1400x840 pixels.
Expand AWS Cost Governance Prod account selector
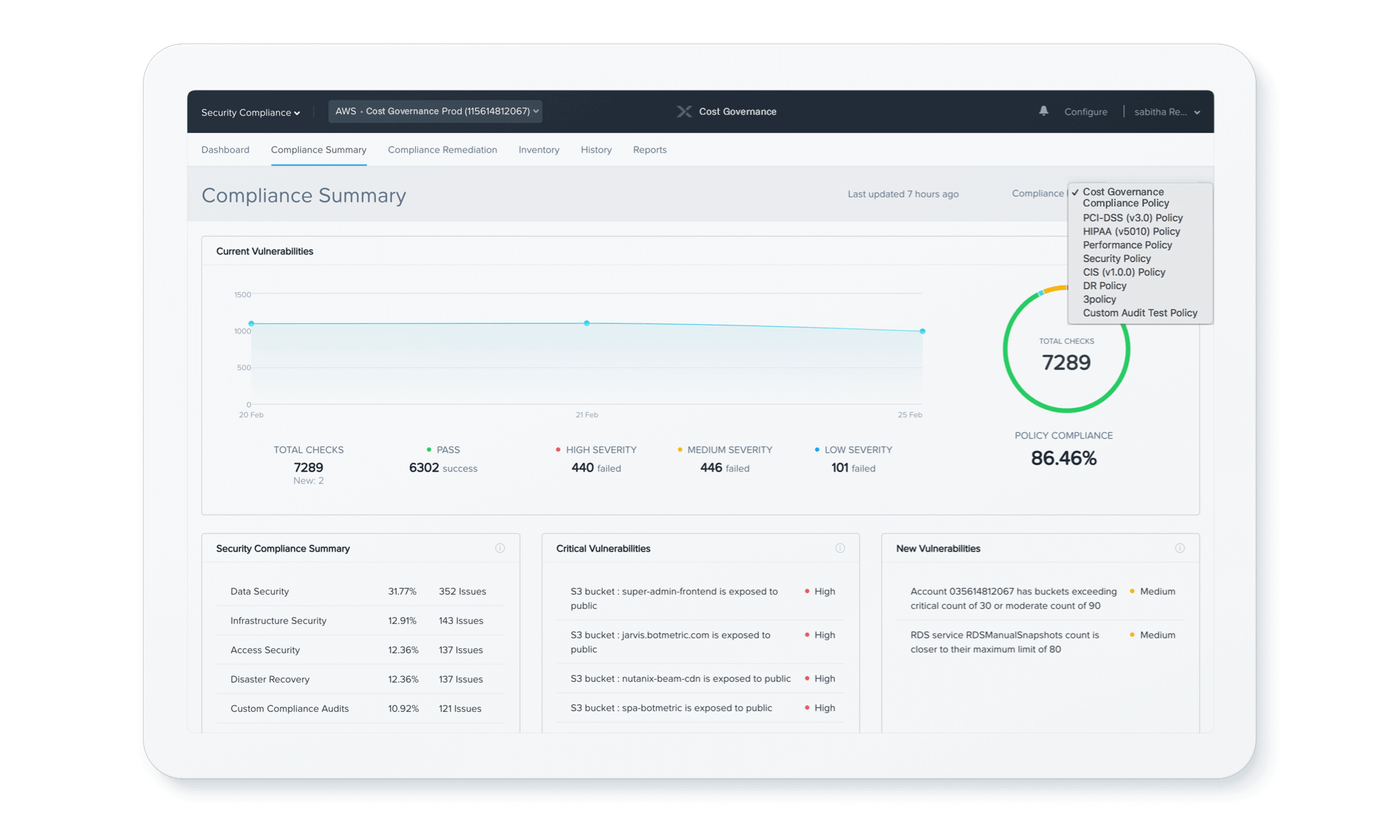coord(435,111)
